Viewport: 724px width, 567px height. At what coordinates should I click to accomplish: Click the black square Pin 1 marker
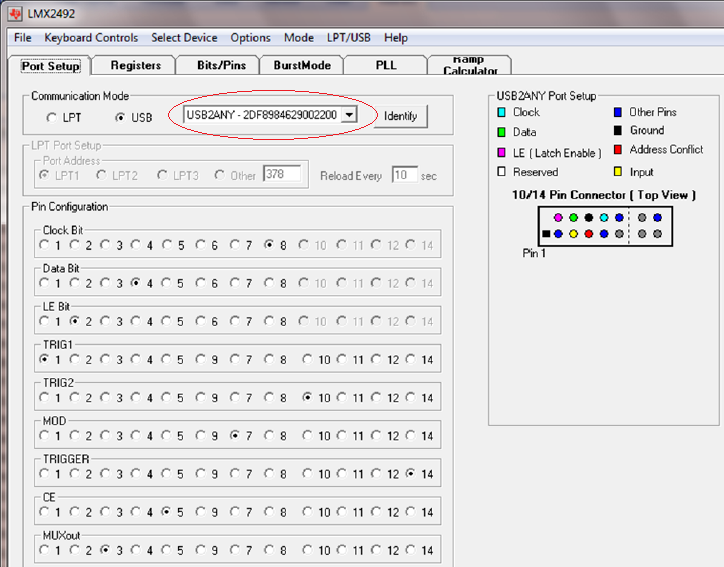point(546,234)
